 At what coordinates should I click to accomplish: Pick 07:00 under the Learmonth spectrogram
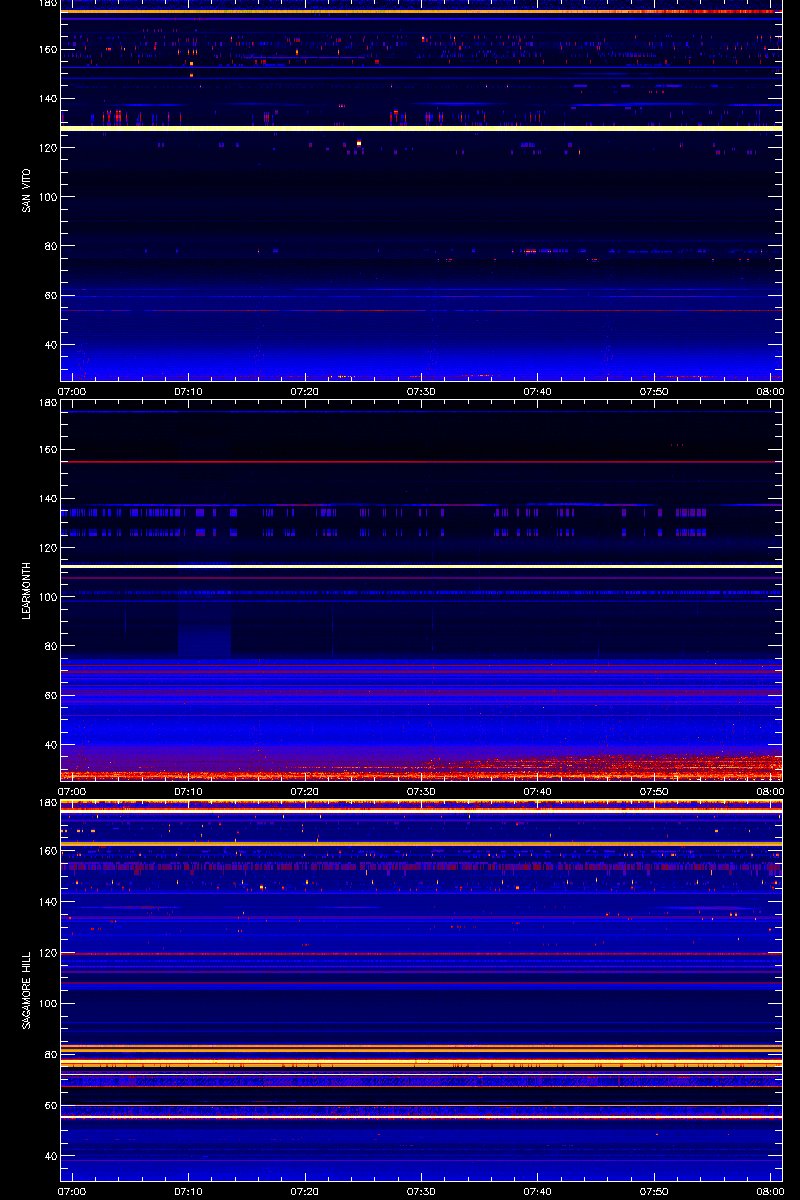(x=73, y=791)
